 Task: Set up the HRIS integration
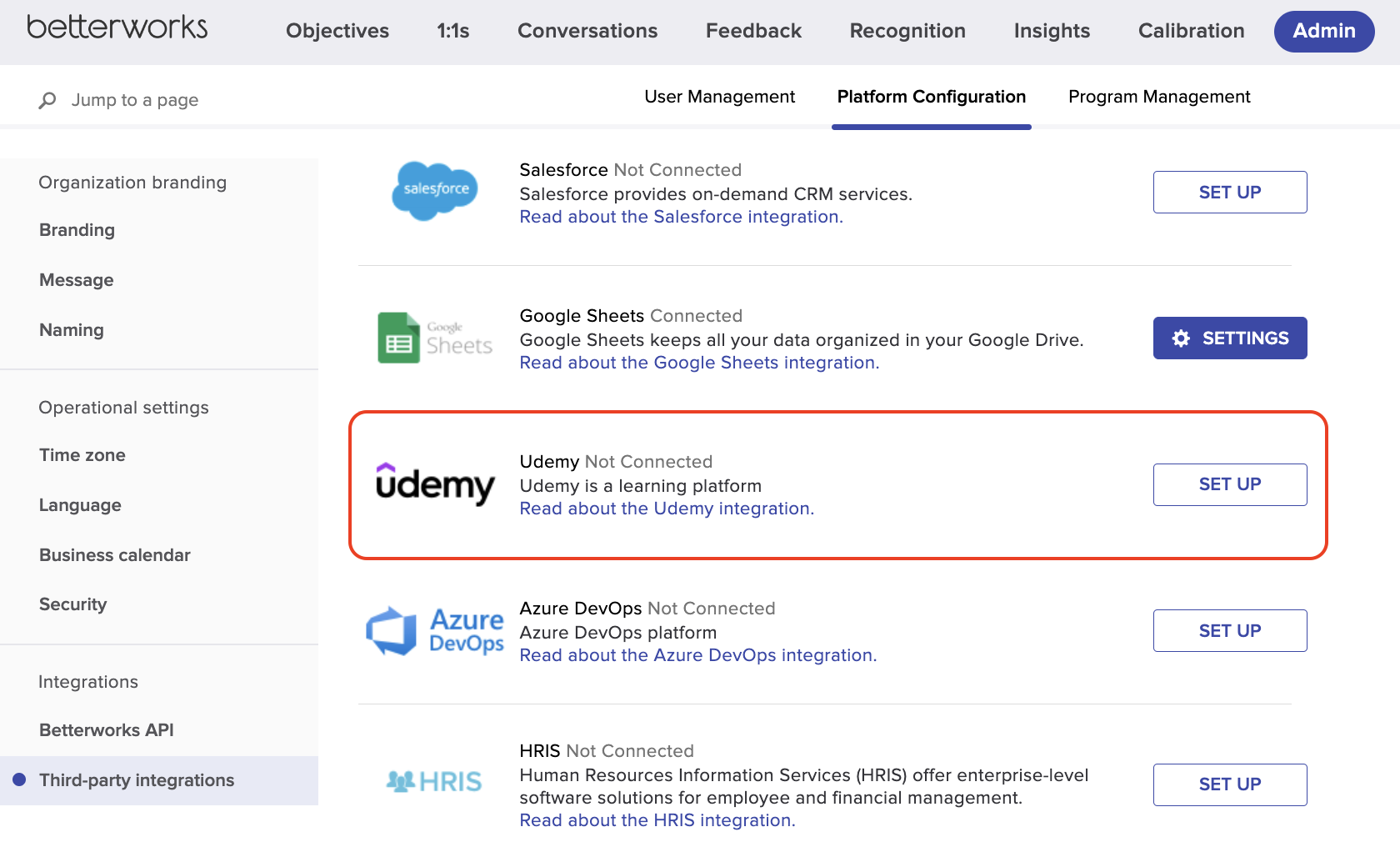click(x=1230, y=784)
